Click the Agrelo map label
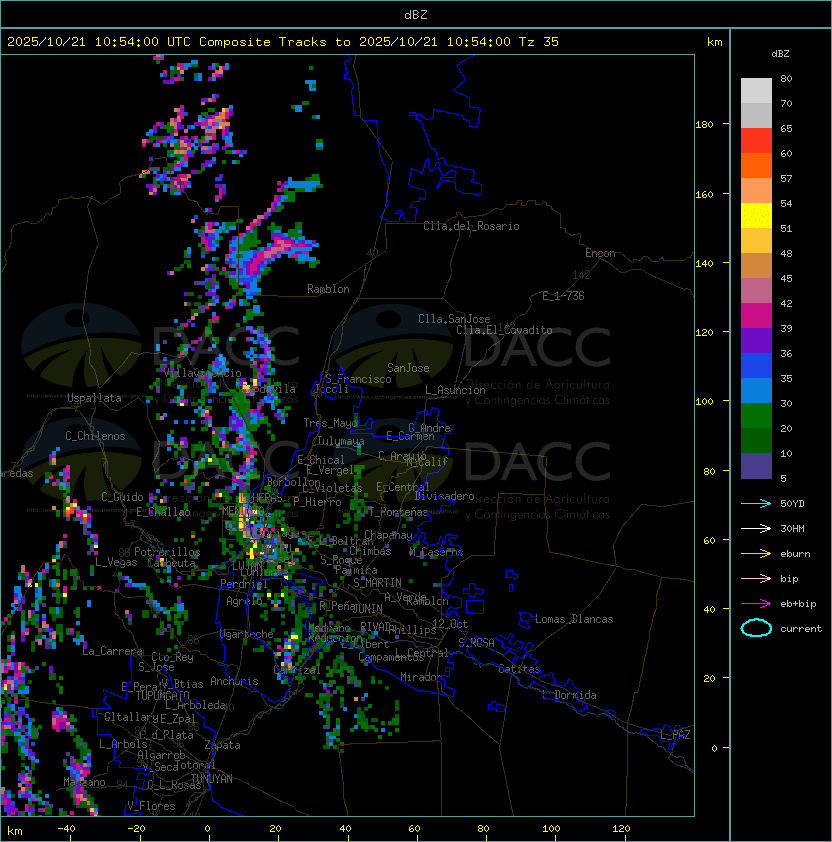Viewport: 832px width, 842px height. pos(244,601)
